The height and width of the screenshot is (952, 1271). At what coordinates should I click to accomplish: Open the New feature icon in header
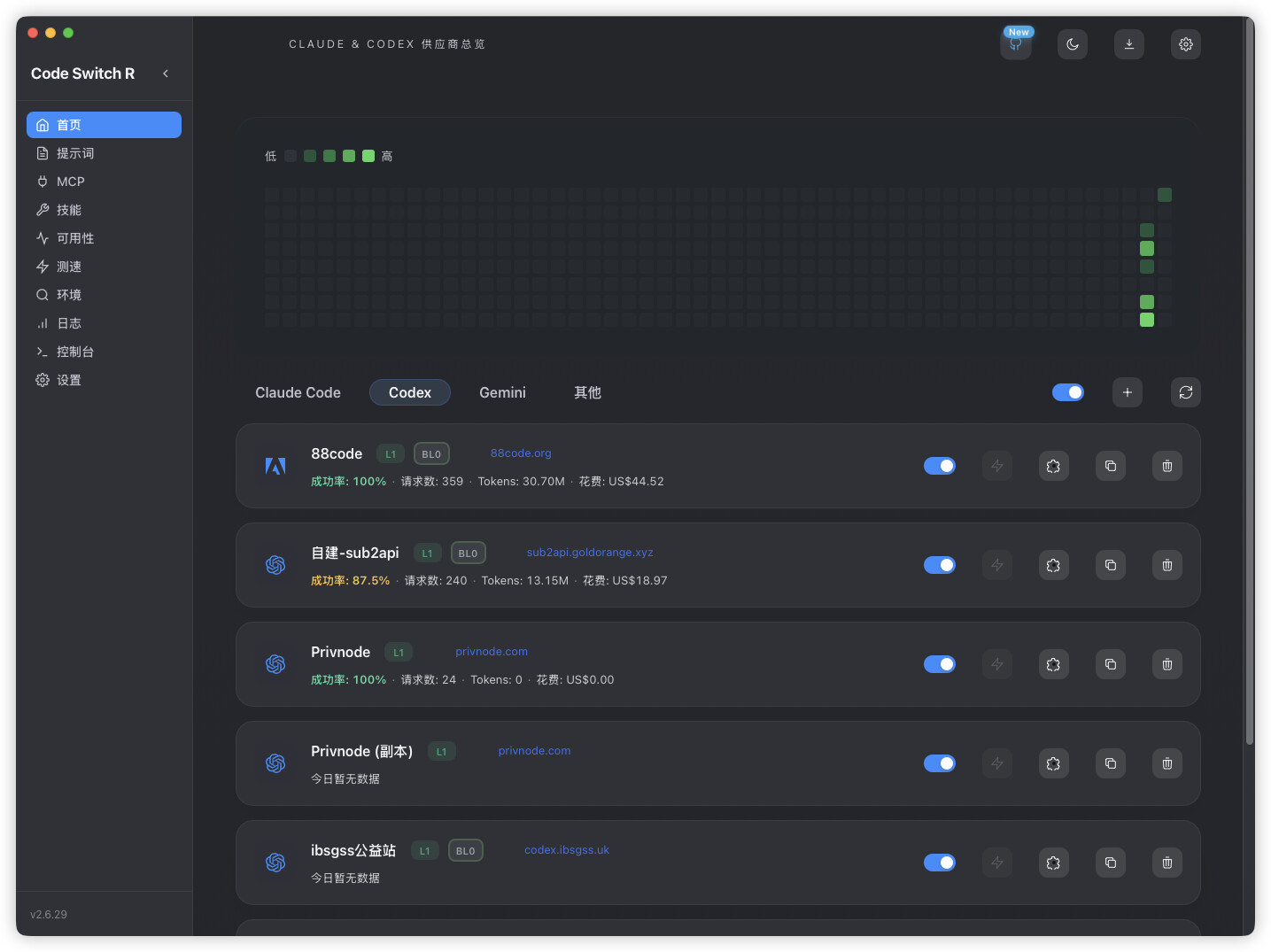coord(1016,44)
